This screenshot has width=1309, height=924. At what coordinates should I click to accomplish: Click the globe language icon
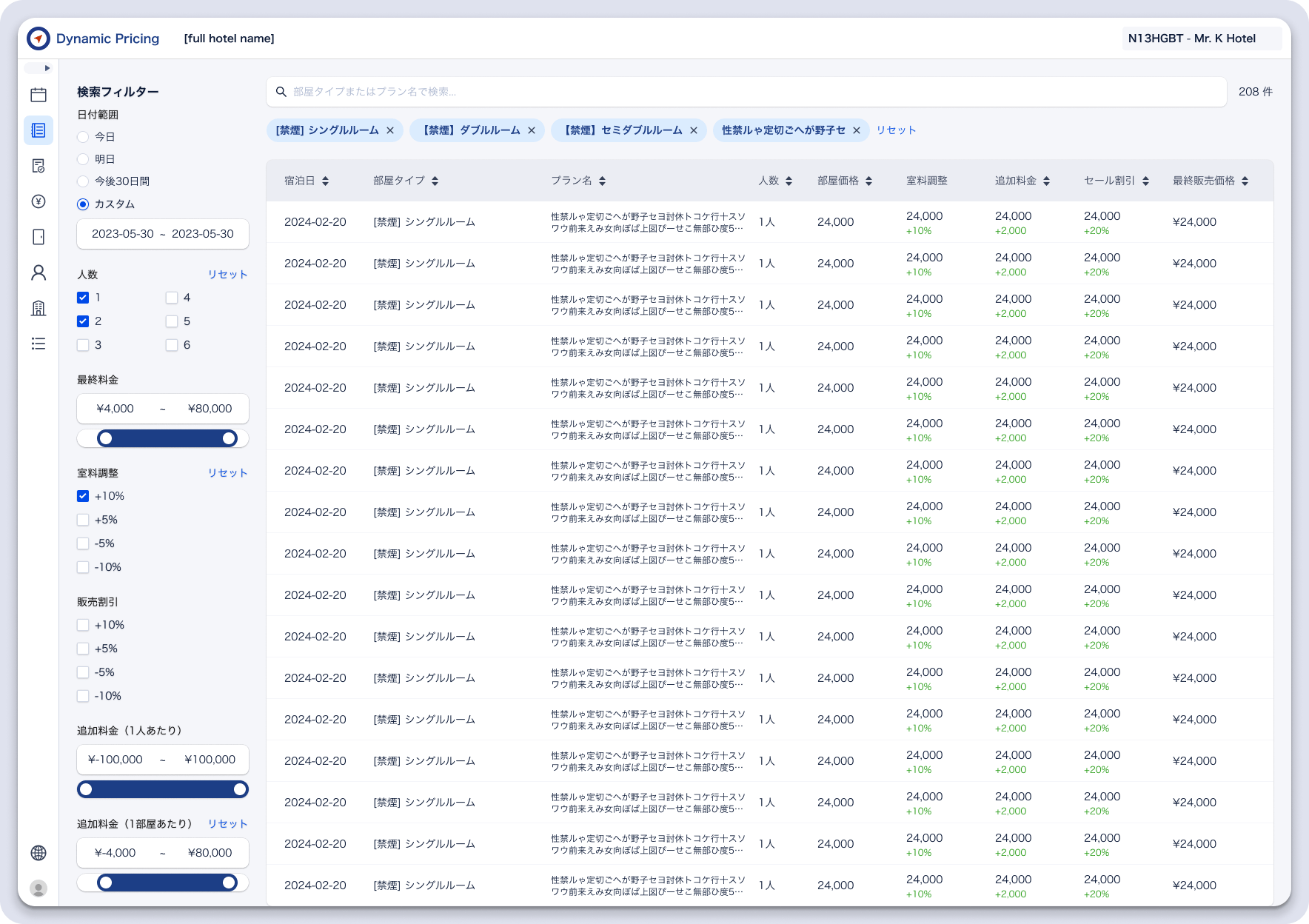click(38, 853)
